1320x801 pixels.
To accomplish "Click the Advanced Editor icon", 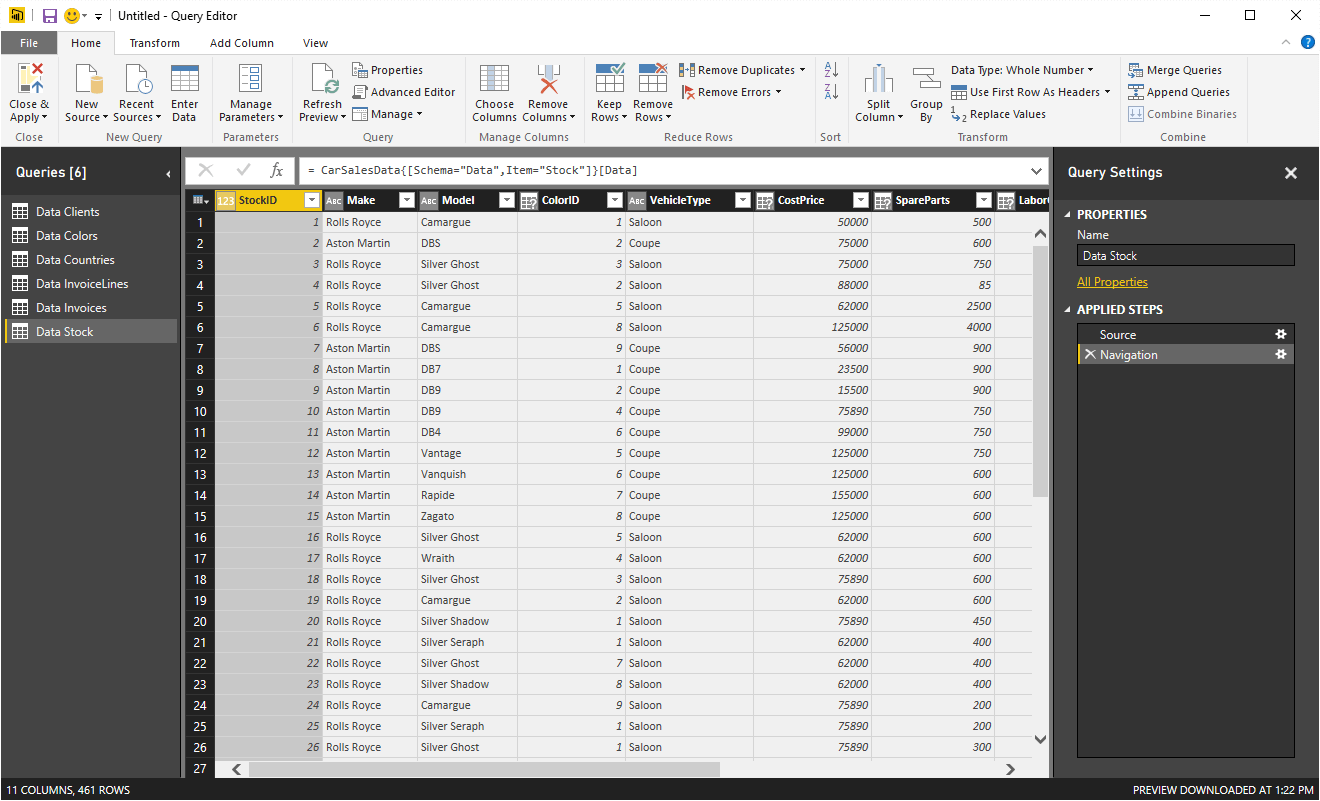I will pyautogui.click(x=361, y=92).
